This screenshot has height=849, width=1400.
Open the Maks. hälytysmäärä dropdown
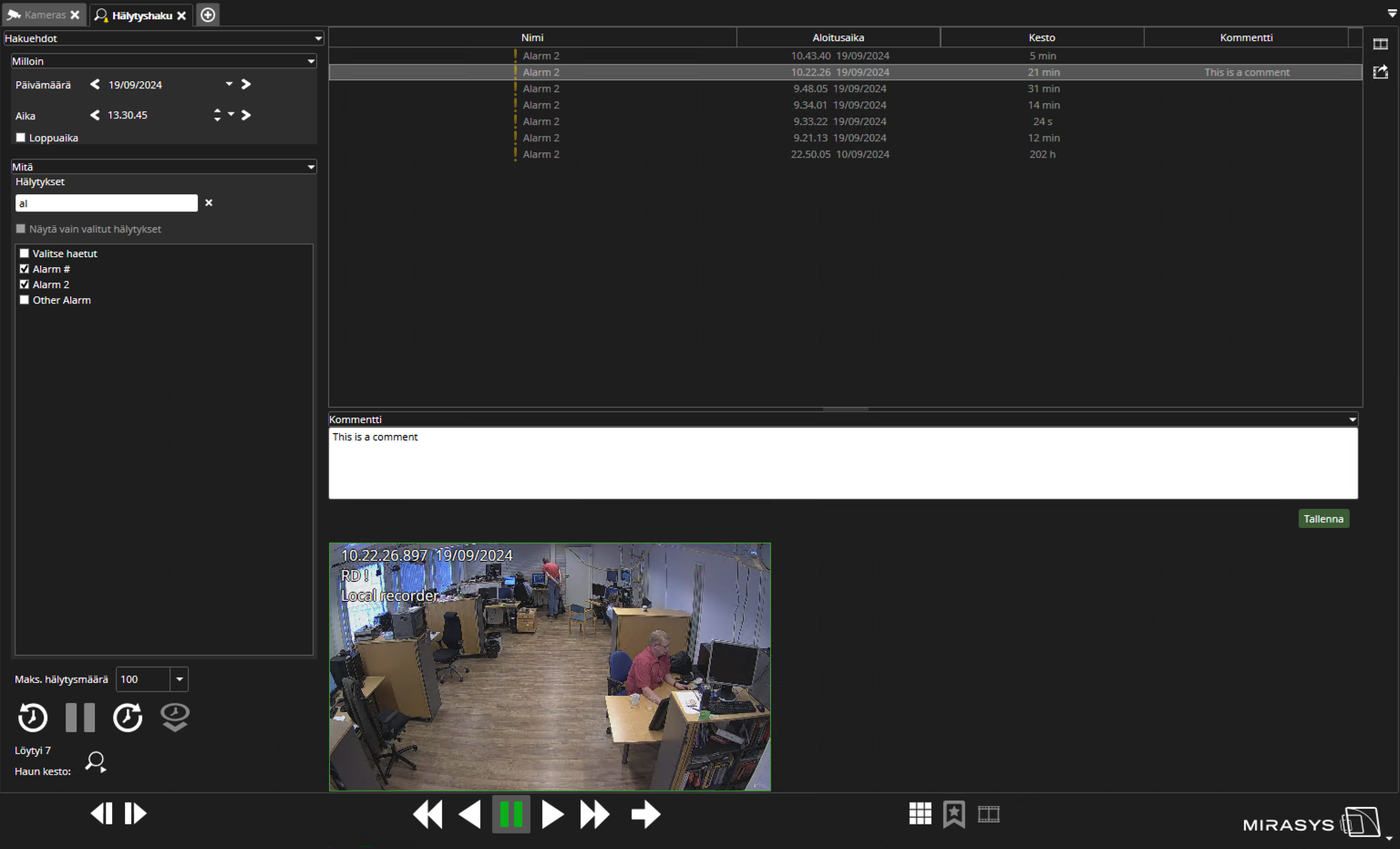pyautogui.click(x=180, y=679)
